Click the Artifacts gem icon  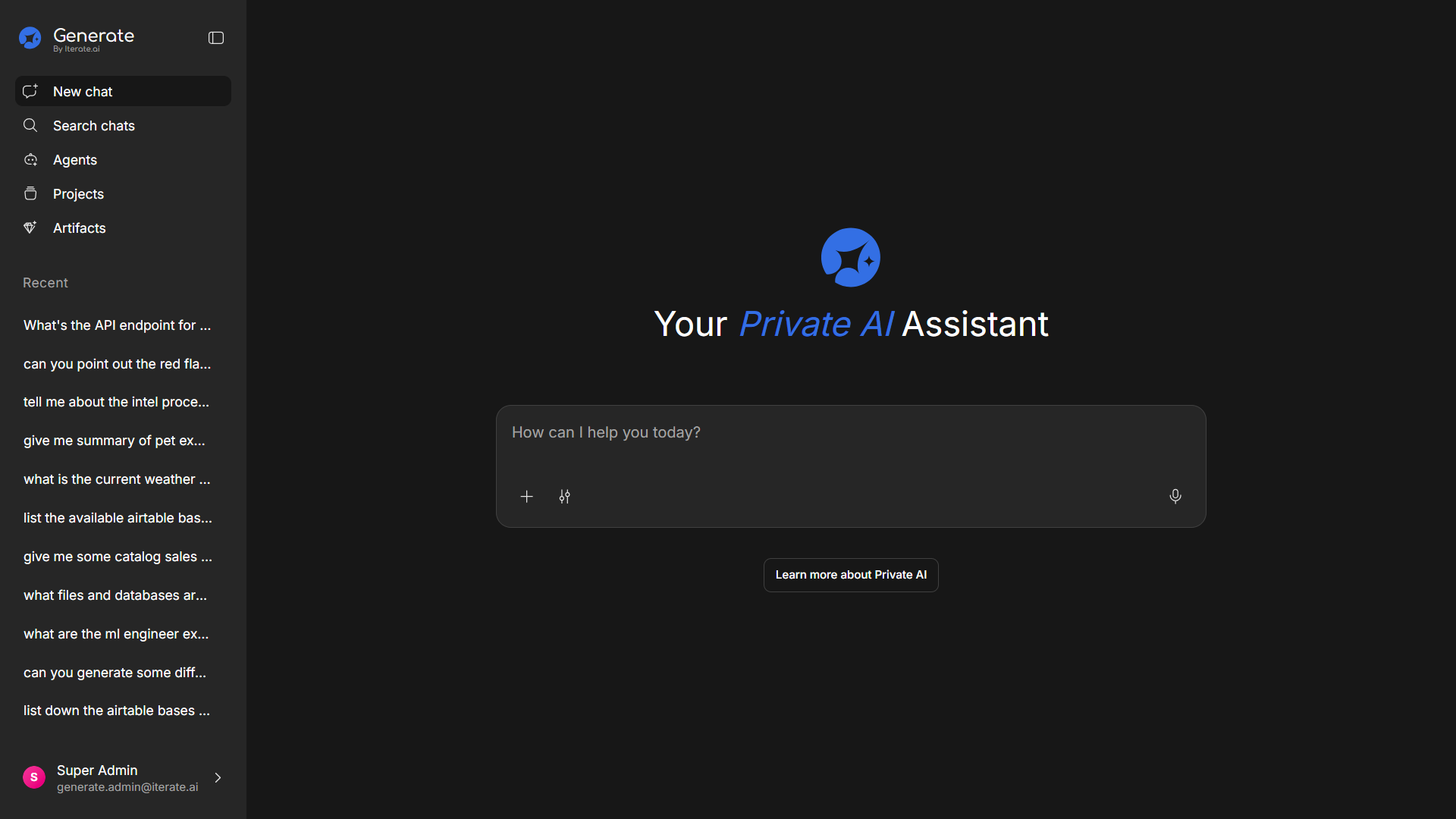tap(30, 227)
